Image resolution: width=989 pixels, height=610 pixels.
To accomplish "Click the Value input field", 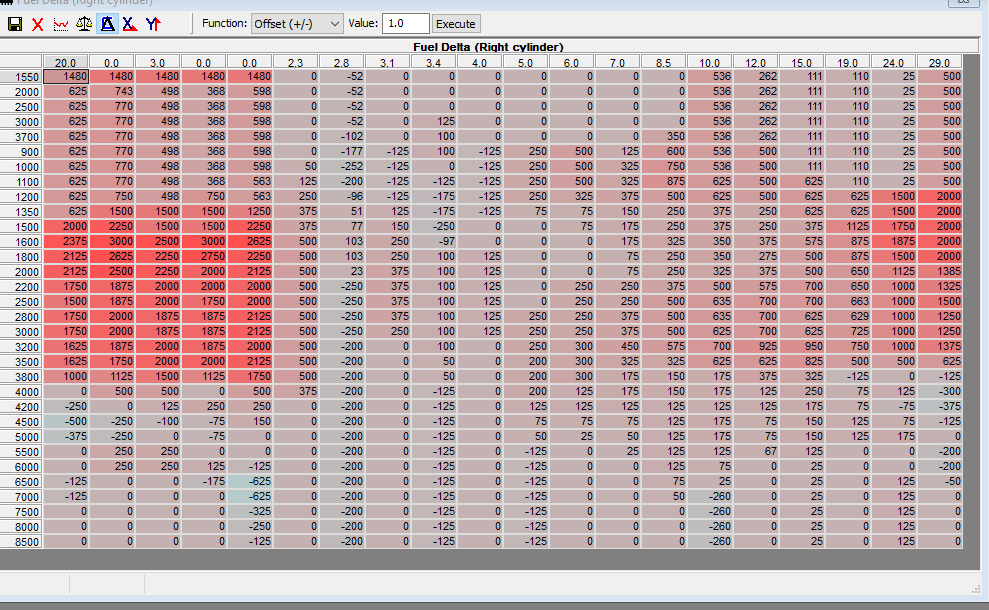I will coord(405,23).
